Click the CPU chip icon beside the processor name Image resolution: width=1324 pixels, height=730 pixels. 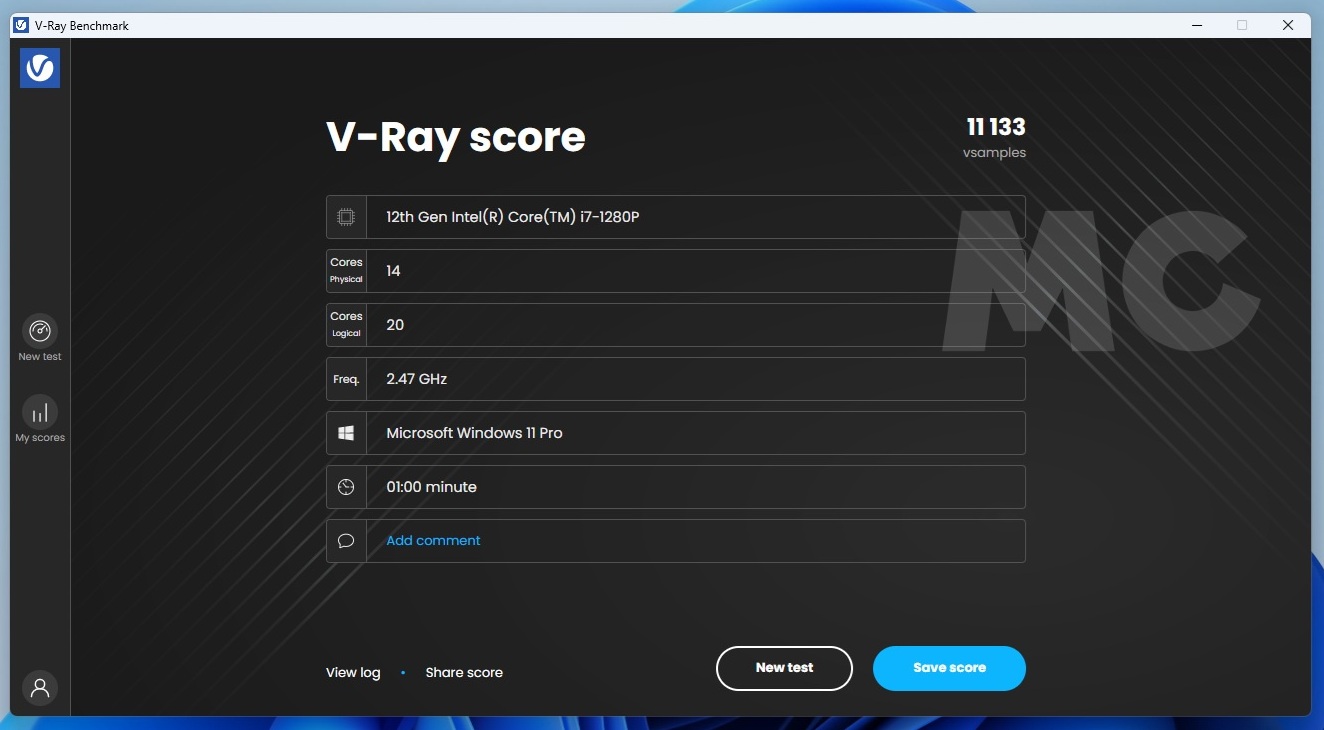pyautogui.click(x=345, y=216)
